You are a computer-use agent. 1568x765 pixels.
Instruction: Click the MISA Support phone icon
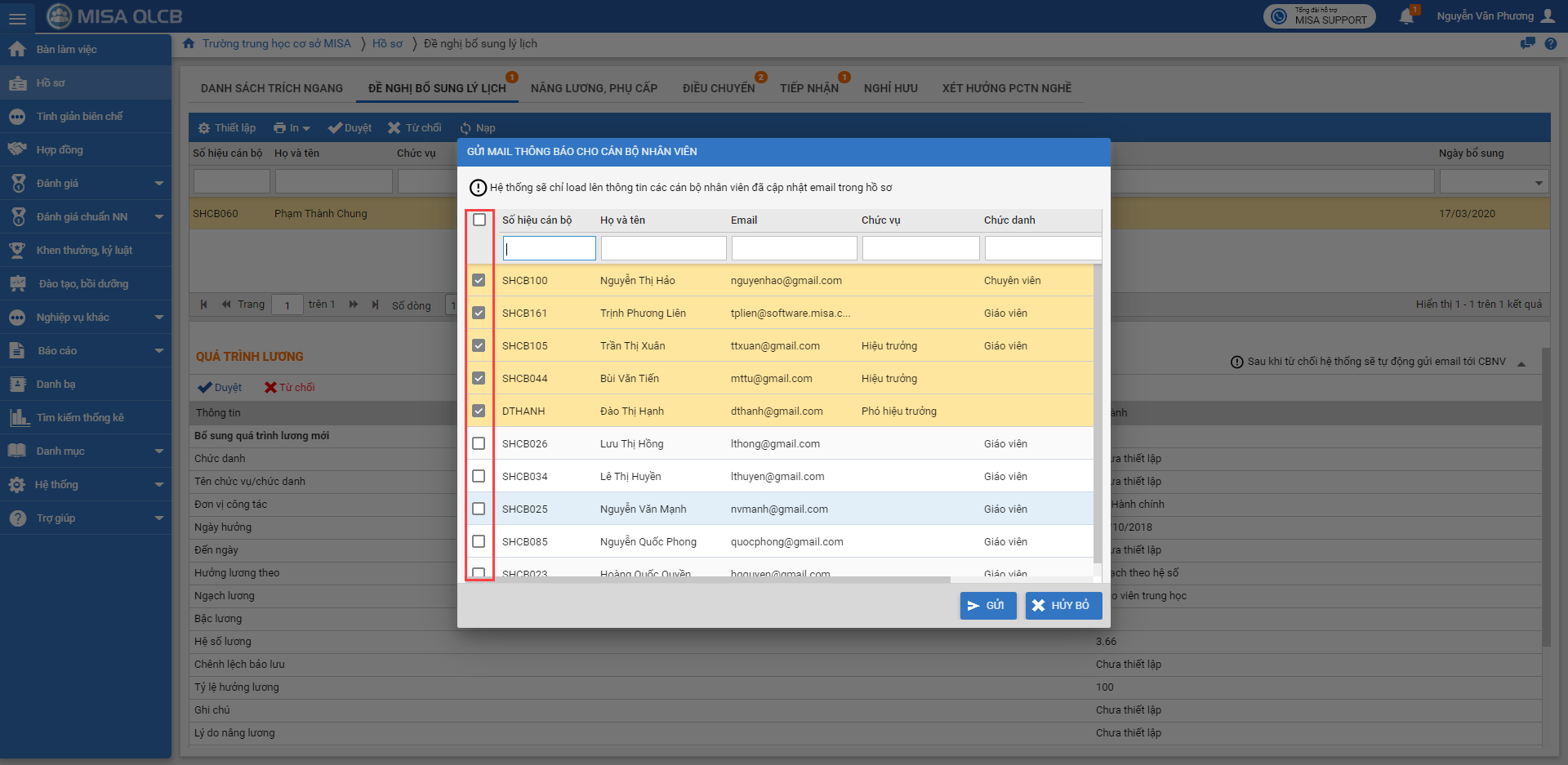[x=1279, y=16]
